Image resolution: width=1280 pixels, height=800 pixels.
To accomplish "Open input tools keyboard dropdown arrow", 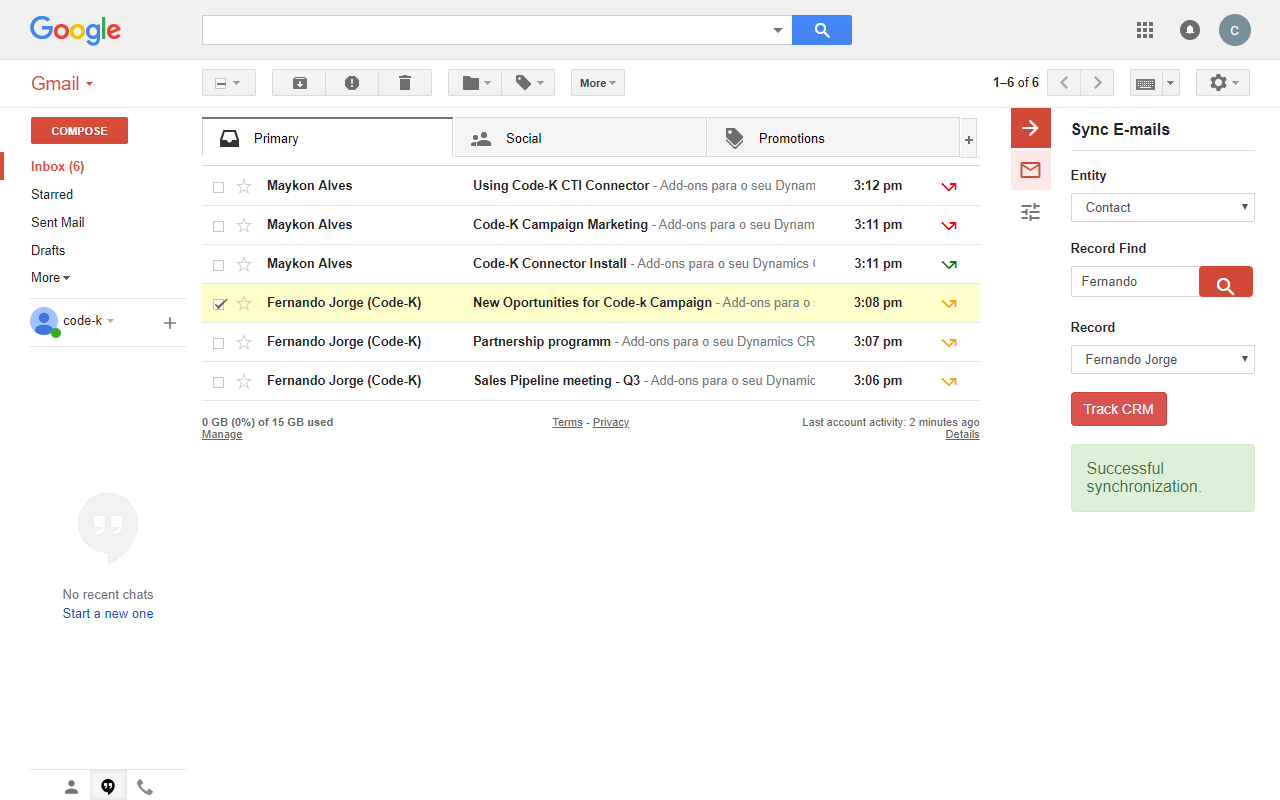I will pos(1171,83).
